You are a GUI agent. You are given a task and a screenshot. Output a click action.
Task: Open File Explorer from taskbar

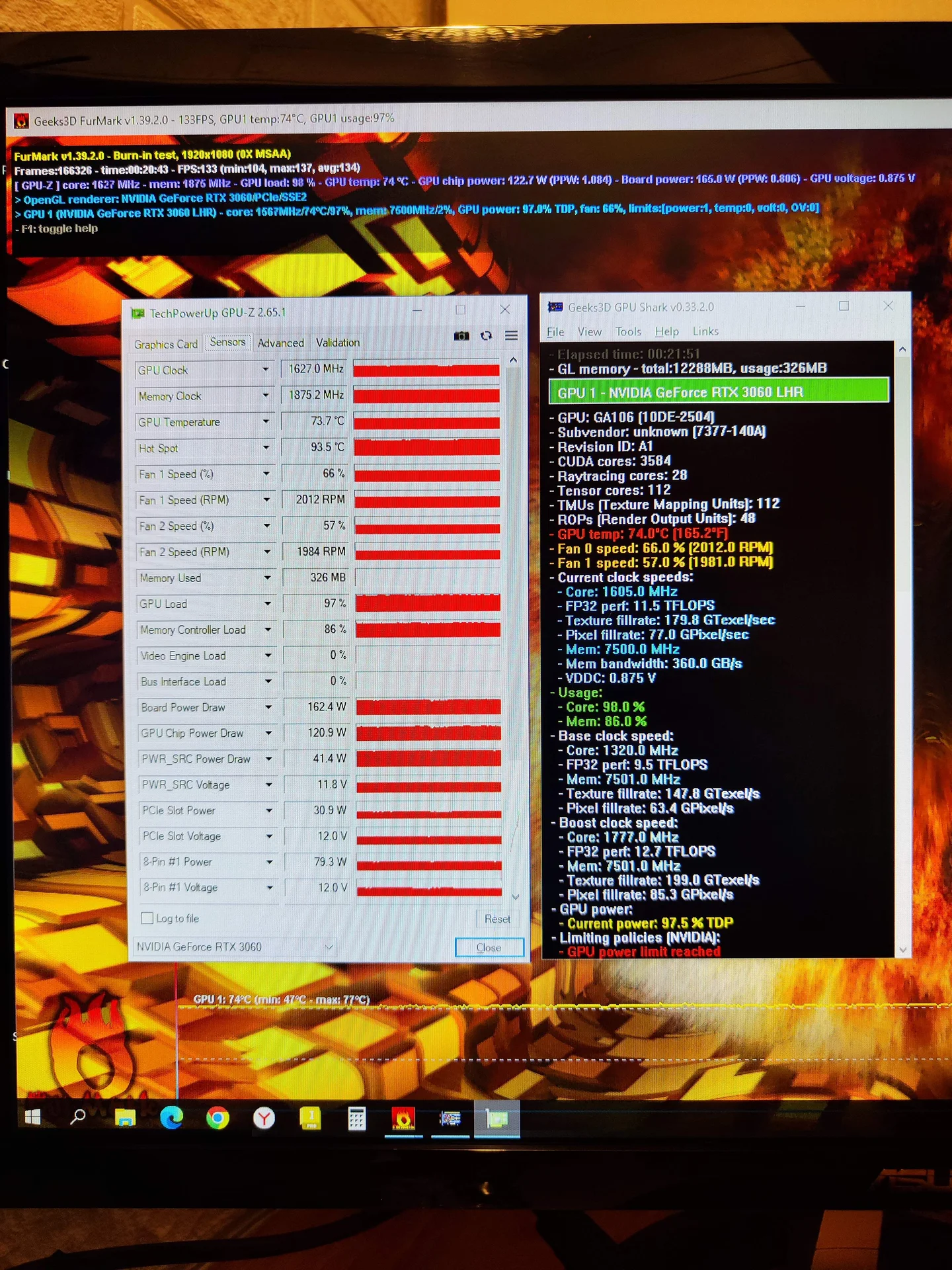(x=125, y=1118)
